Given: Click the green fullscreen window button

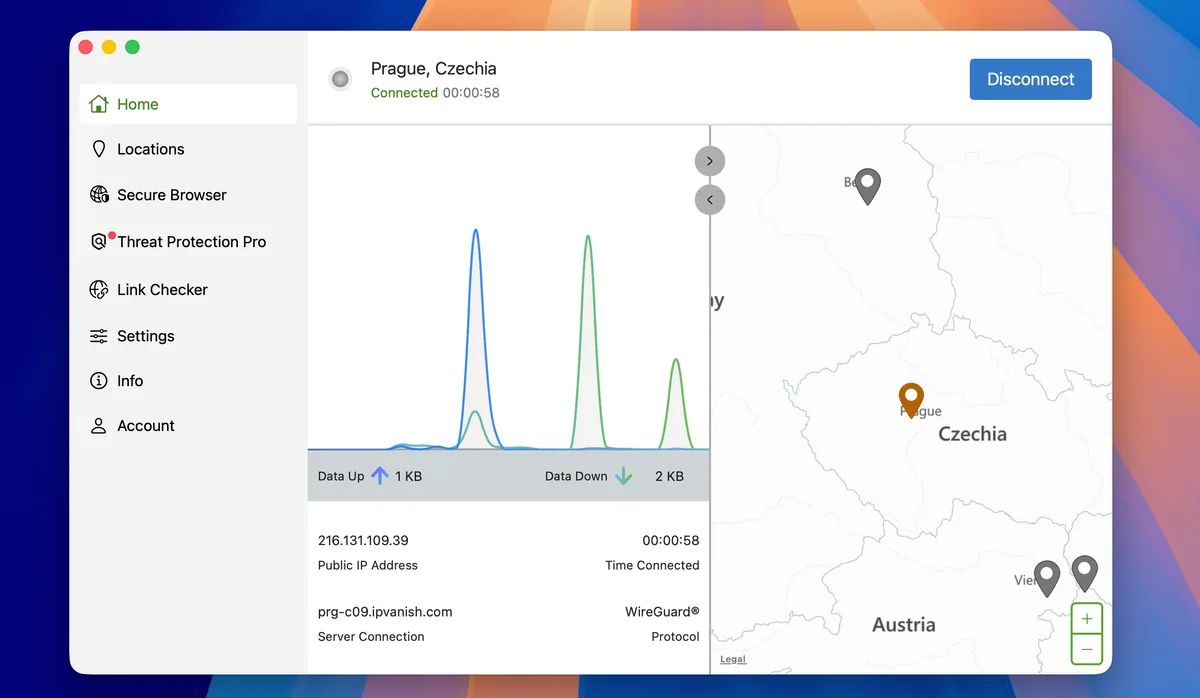Looking at the screenshot, I should pyautogui.click(x=132, y=47).
